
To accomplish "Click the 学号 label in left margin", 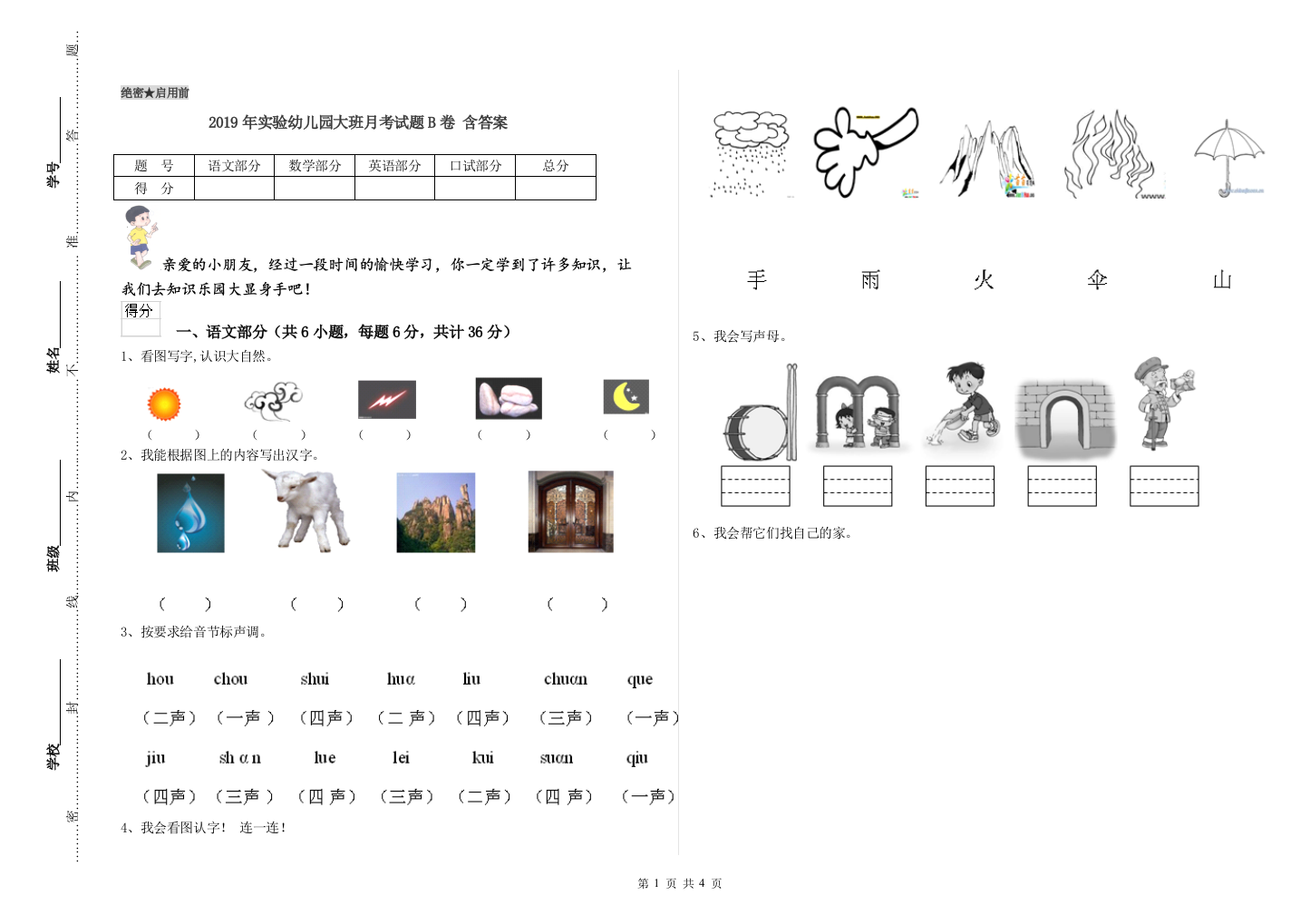I will [x=53, y=174].
